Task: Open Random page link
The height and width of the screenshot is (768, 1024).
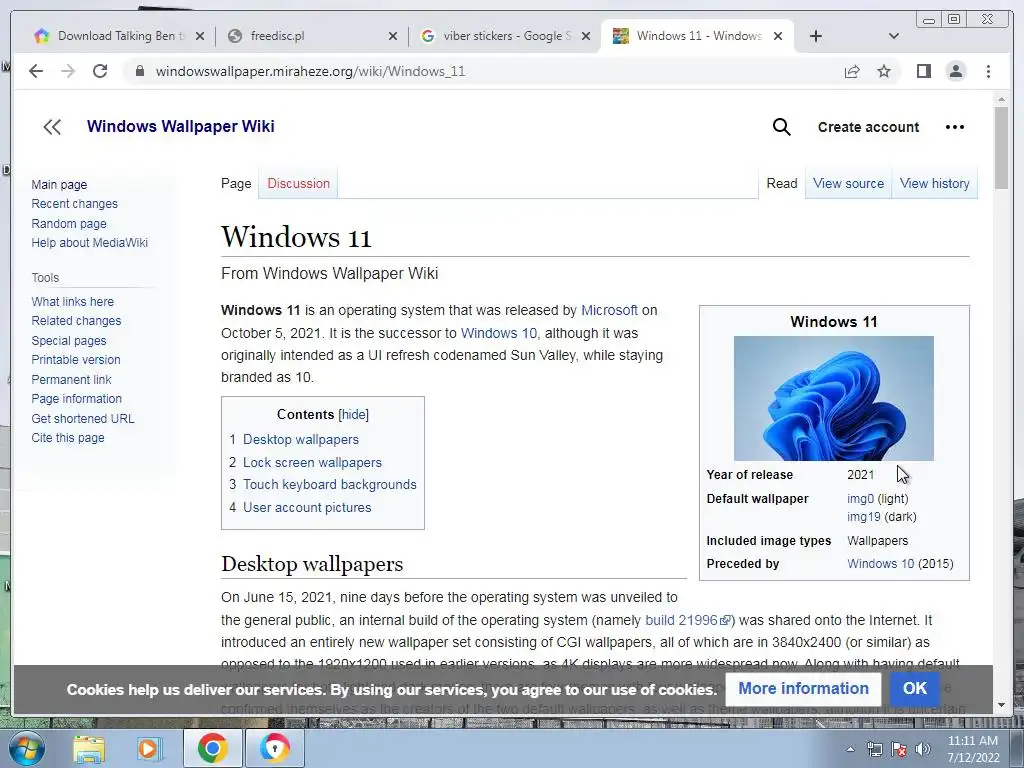Action: (x=69, y=223)
